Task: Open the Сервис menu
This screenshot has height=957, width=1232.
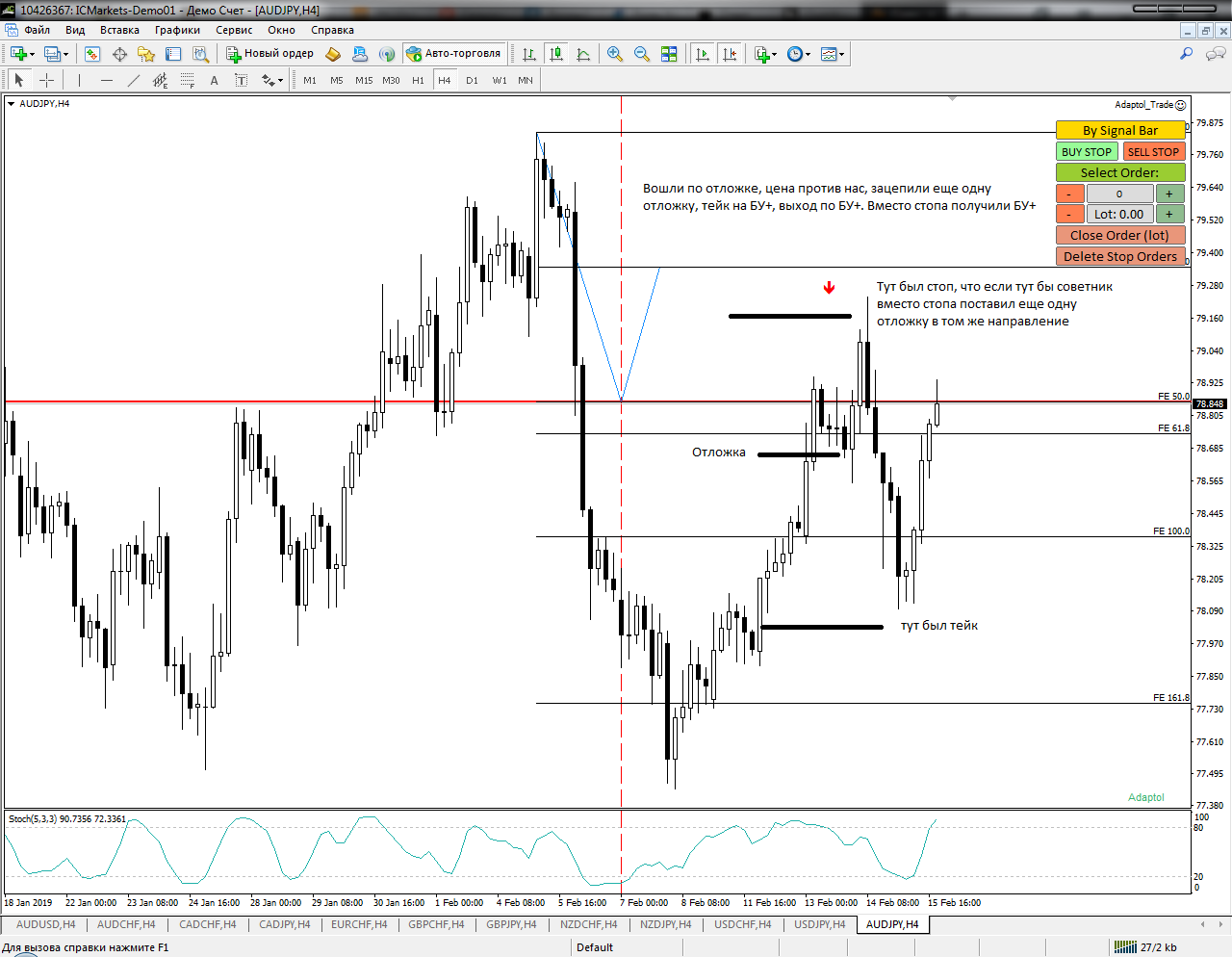Action: pos(234,30)
